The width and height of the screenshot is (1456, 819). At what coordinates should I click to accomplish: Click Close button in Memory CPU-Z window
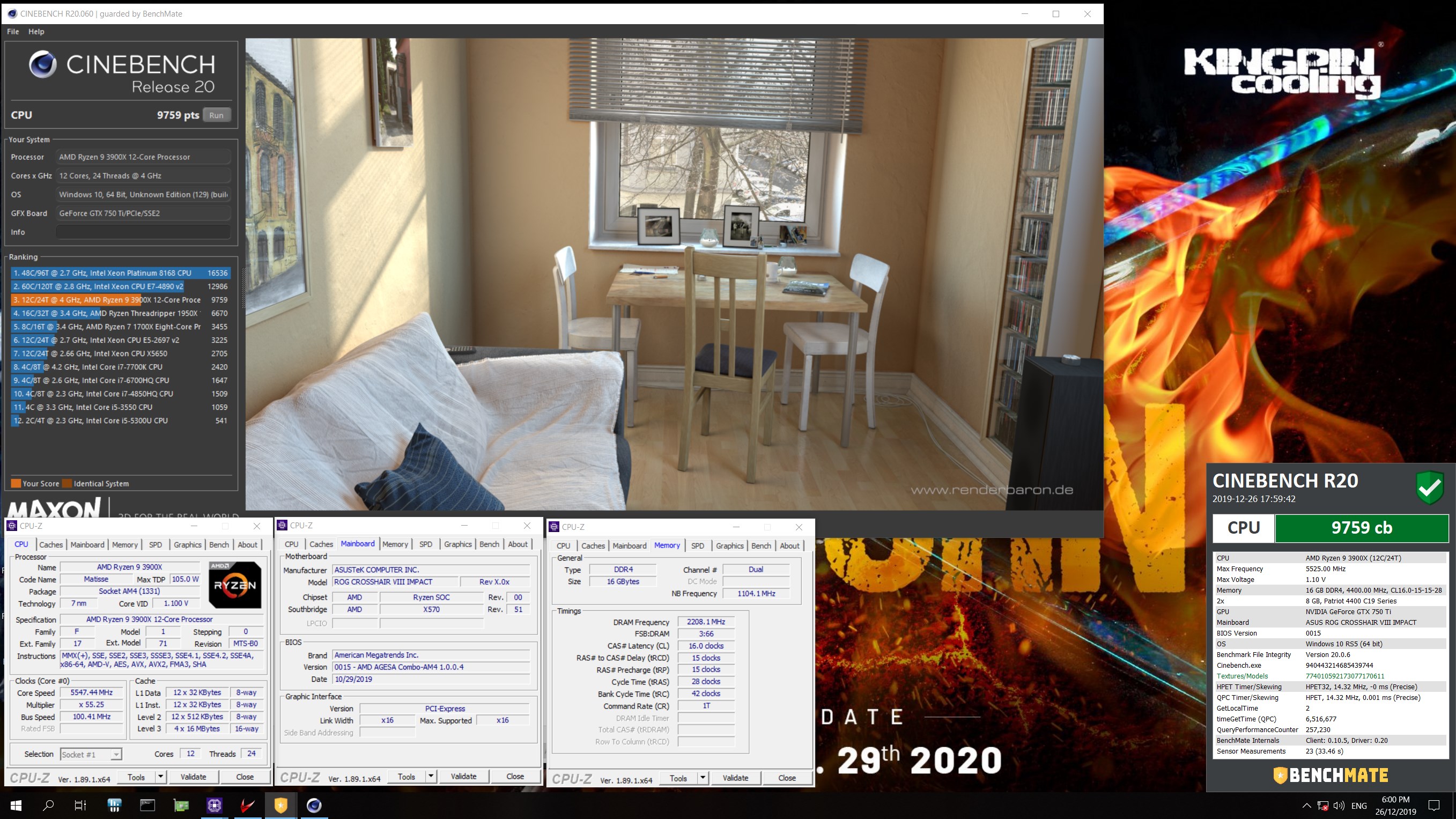point(787,778)
